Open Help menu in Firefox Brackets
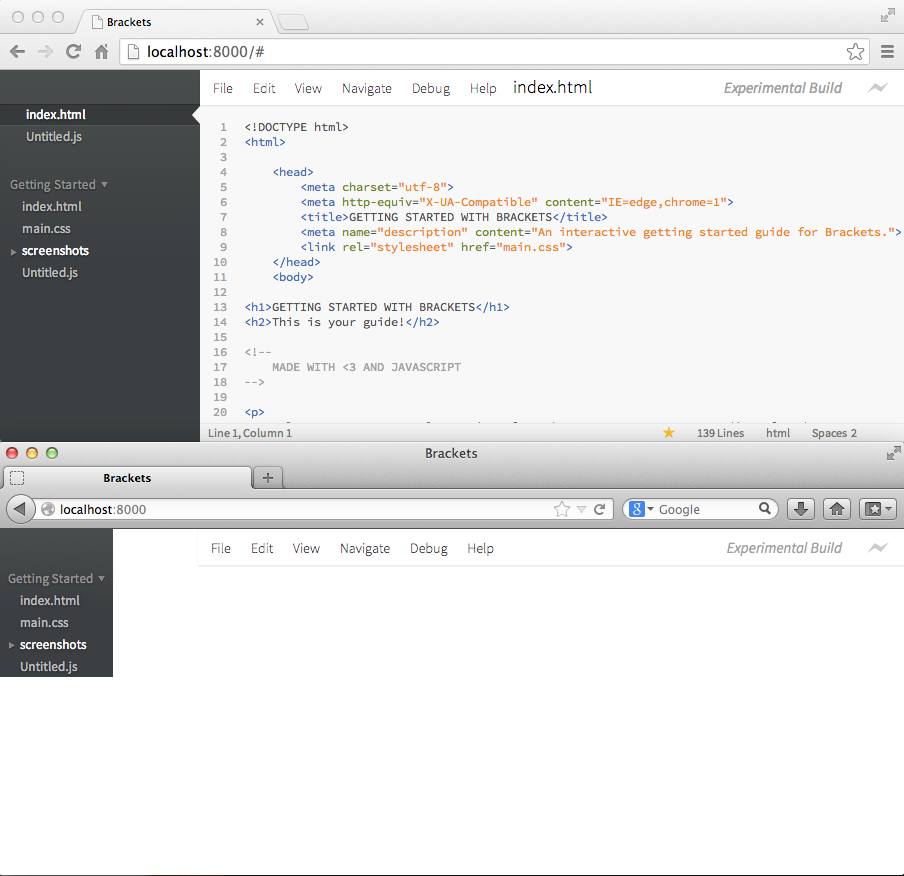Image resolution: width=904 pixels, height=876 pixels. point(480,548)
